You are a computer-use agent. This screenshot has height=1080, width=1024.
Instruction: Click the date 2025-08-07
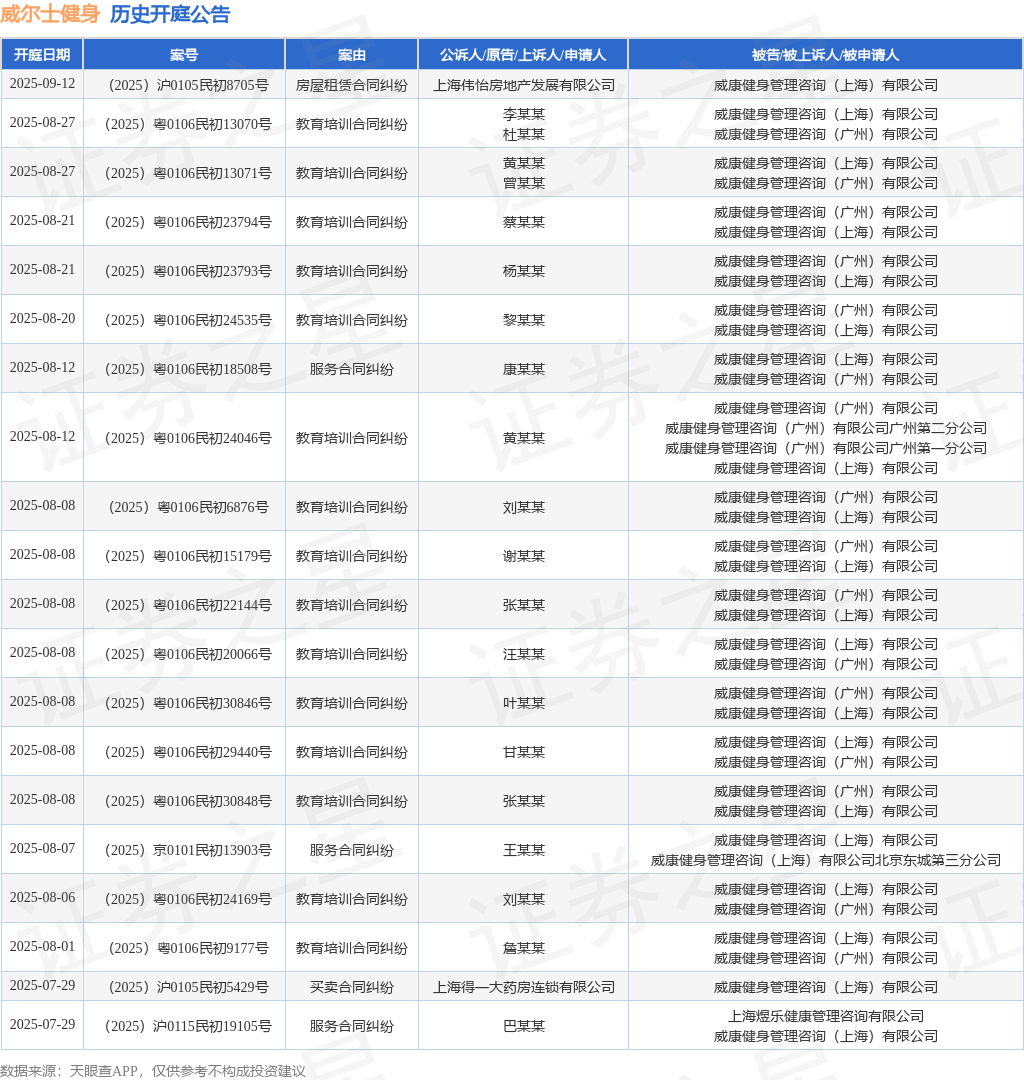point(42,847)
